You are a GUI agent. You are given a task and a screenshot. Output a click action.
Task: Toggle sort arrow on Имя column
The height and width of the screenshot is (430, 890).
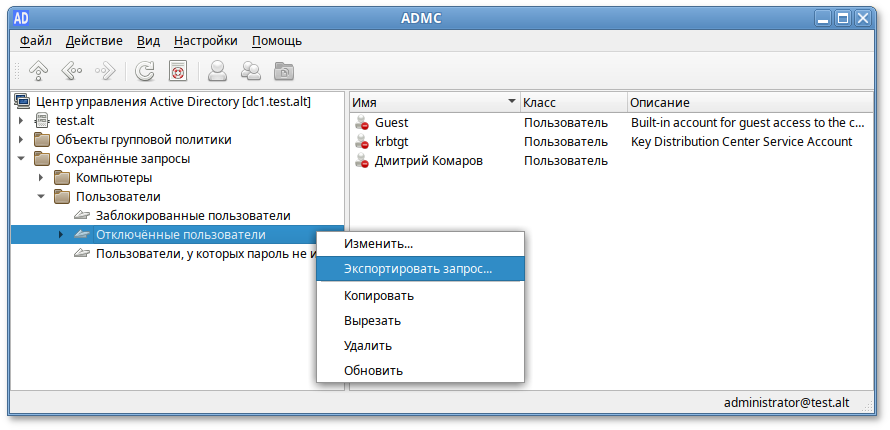511,102
